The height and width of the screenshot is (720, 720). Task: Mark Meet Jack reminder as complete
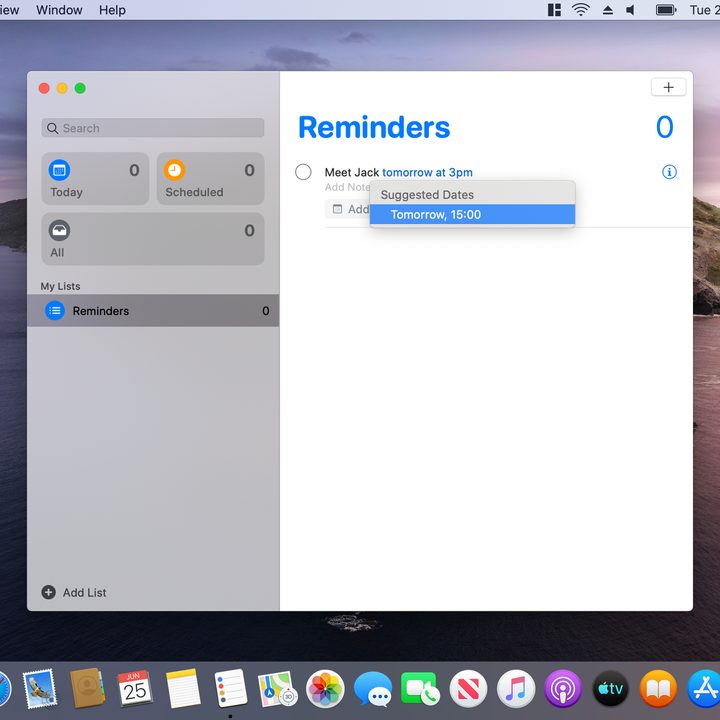click(303, 172)
